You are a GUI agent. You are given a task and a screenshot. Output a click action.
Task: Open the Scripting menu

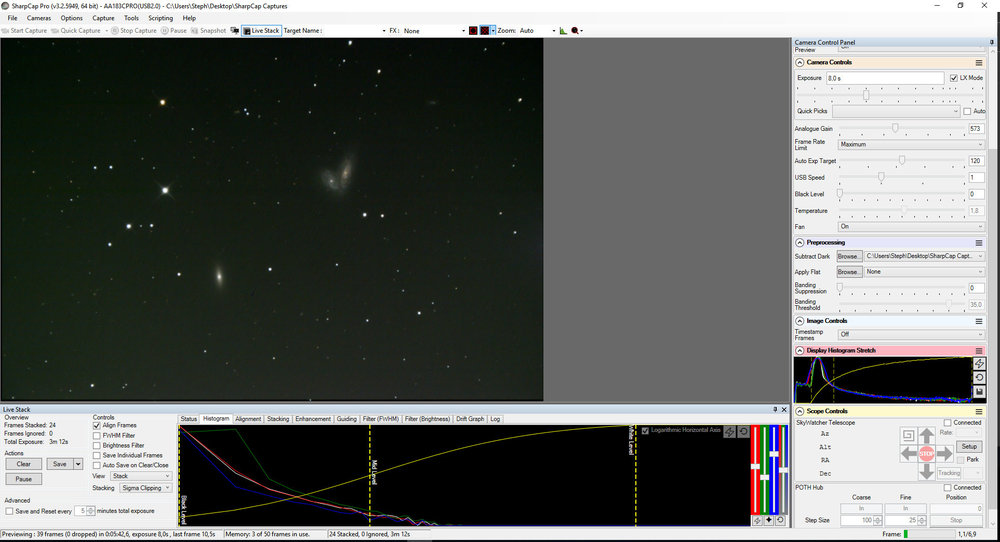[161, 18]
